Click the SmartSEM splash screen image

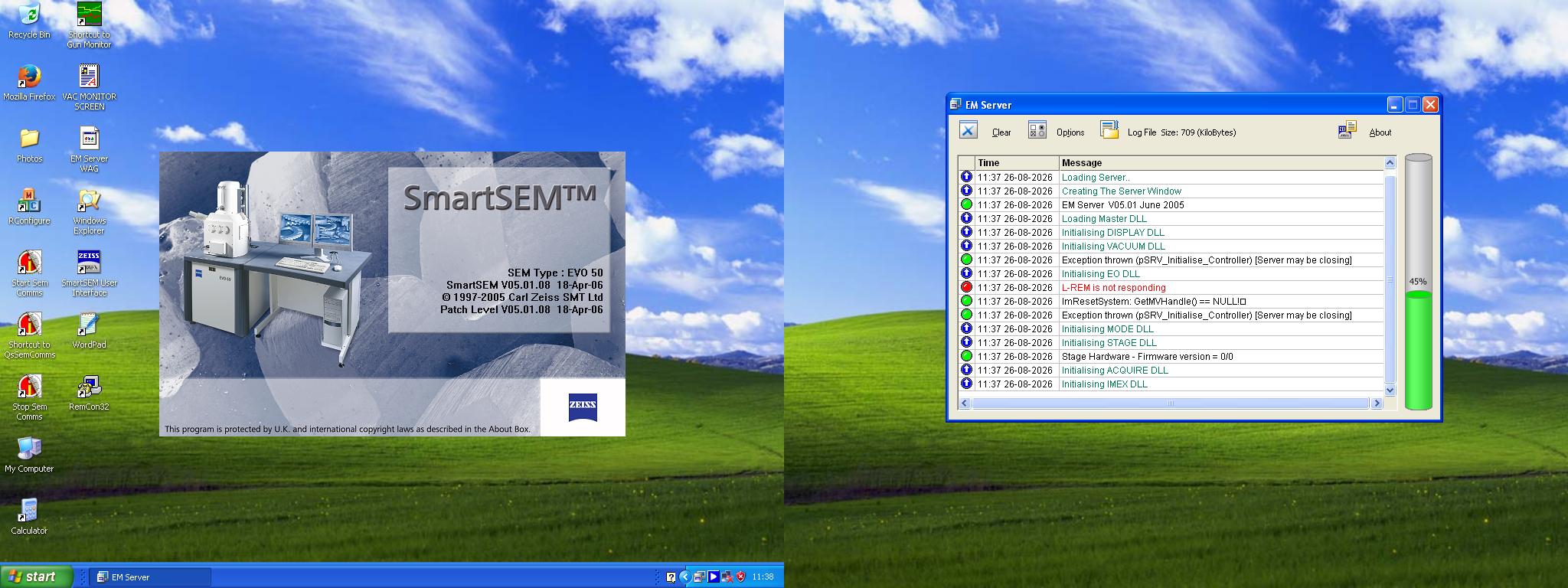pos(392,294)
